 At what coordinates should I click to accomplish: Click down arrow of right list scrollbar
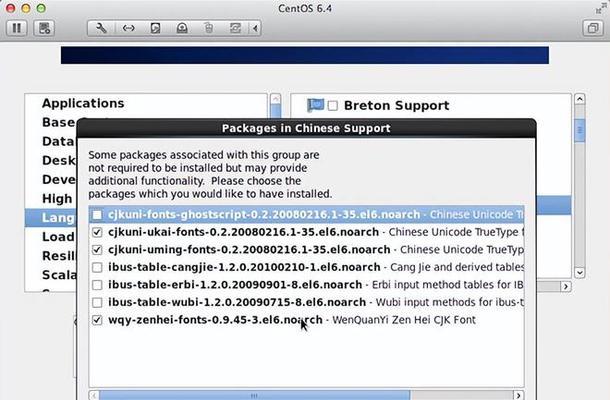pyautogui.click(x=580, y=272)
